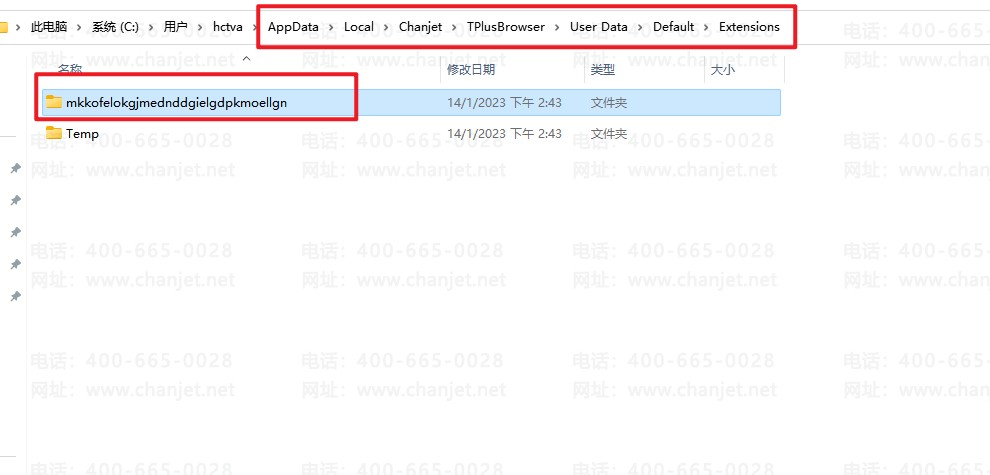Go to the Default breadcrumb segment

(x=673, y=27)
